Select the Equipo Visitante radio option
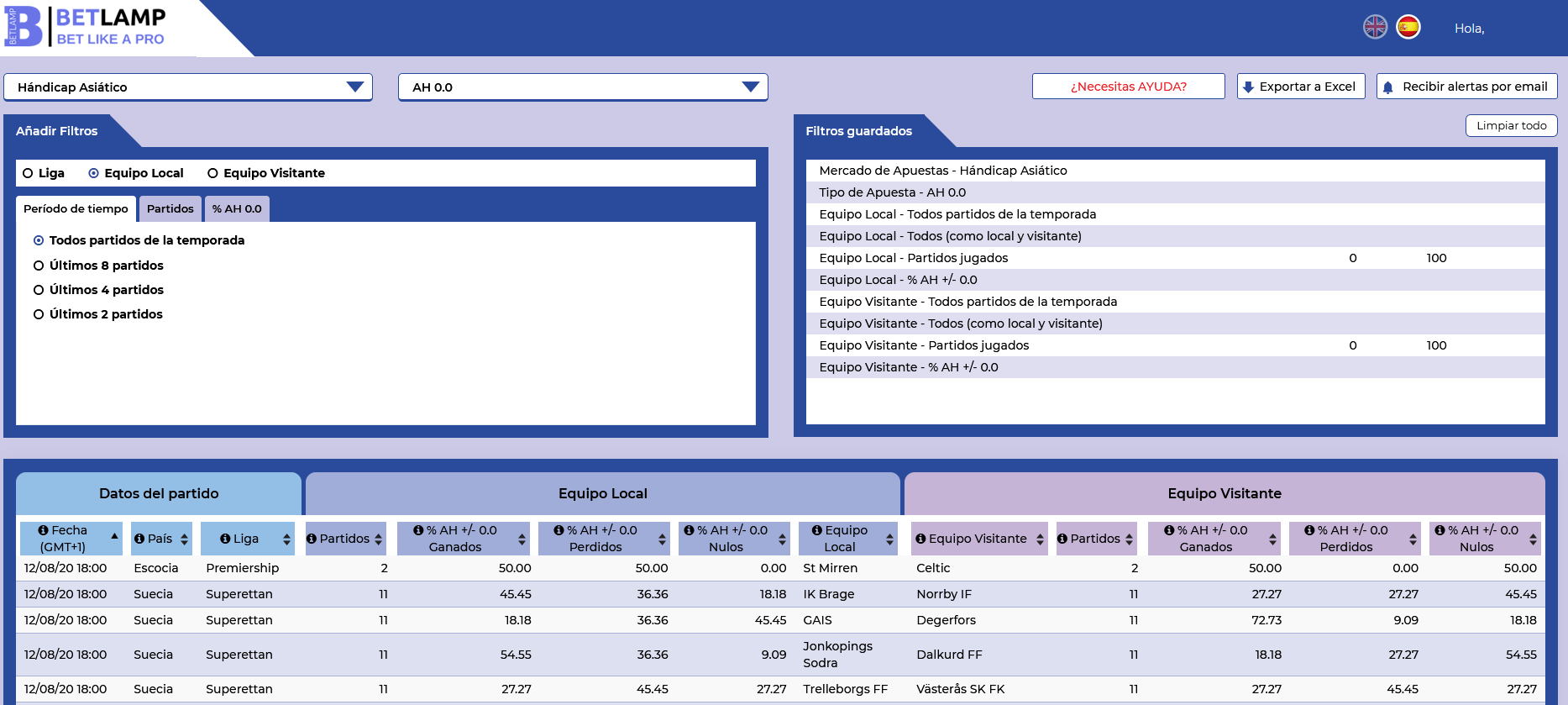The width and height of the screenshot is (1568, 705). tap(213, 173)
